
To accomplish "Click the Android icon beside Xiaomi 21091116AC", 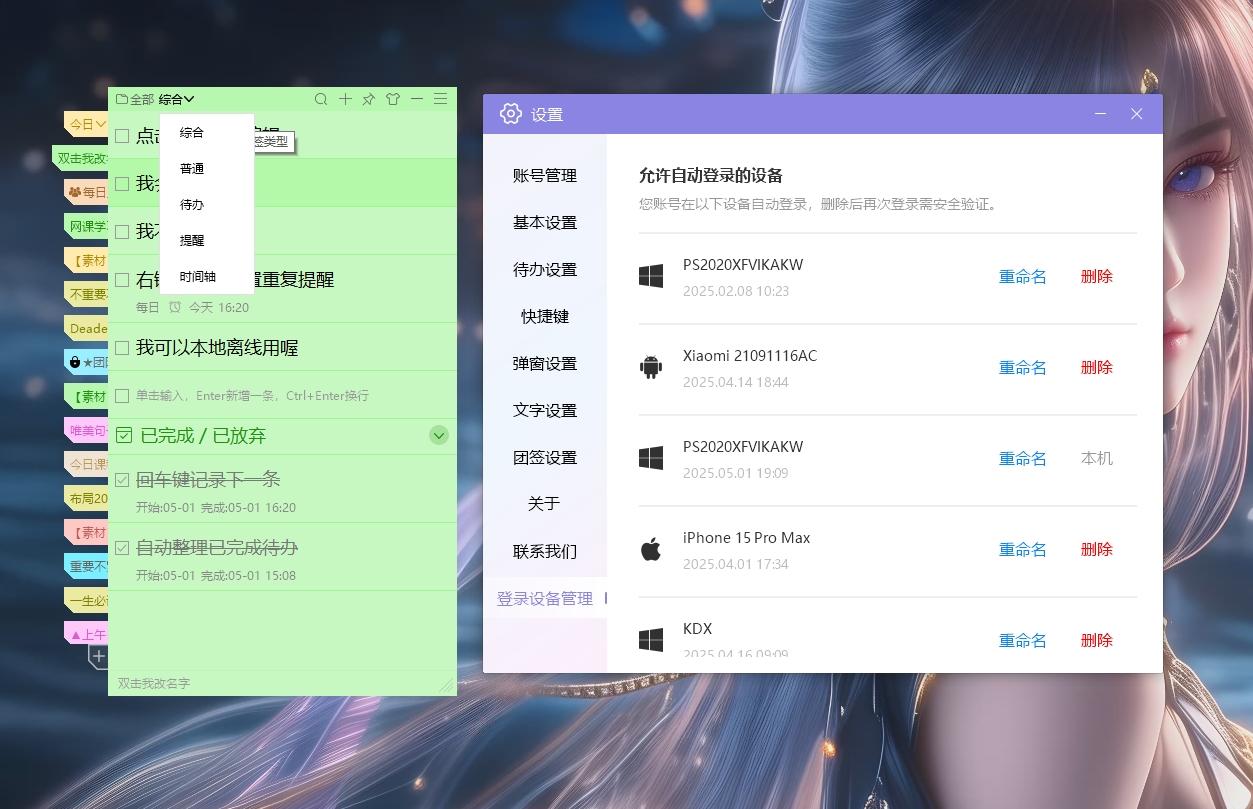I will [x=651, y=367].
